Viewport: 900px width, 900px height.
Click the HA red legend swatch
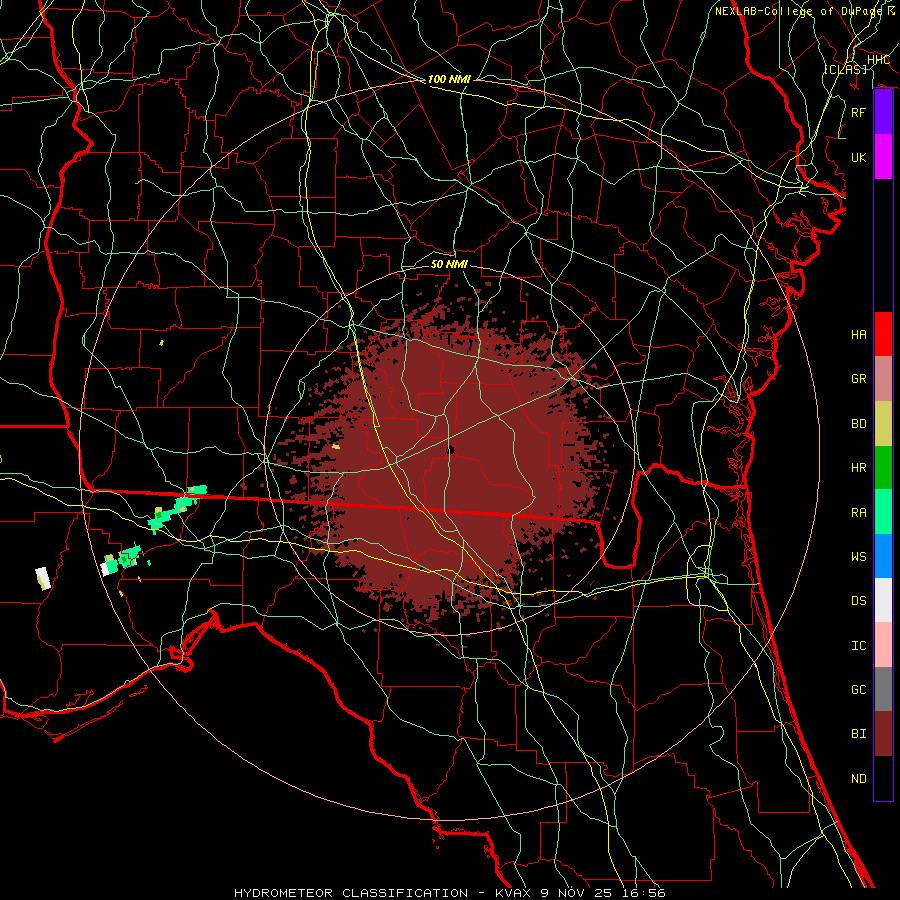(883, 334)
